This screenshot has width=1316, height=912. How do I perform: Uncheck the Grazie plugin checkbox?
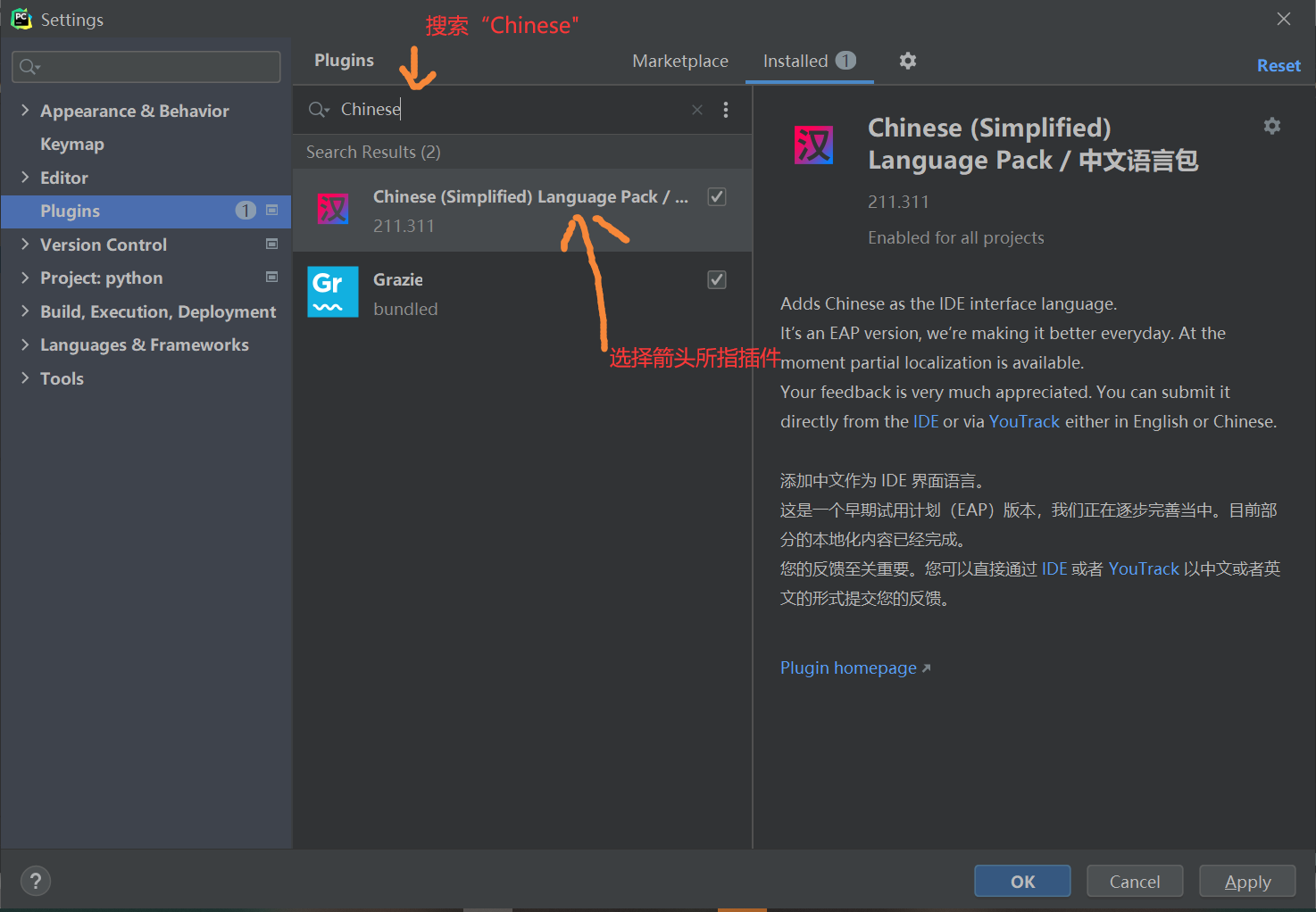click(x=717, y=280)
